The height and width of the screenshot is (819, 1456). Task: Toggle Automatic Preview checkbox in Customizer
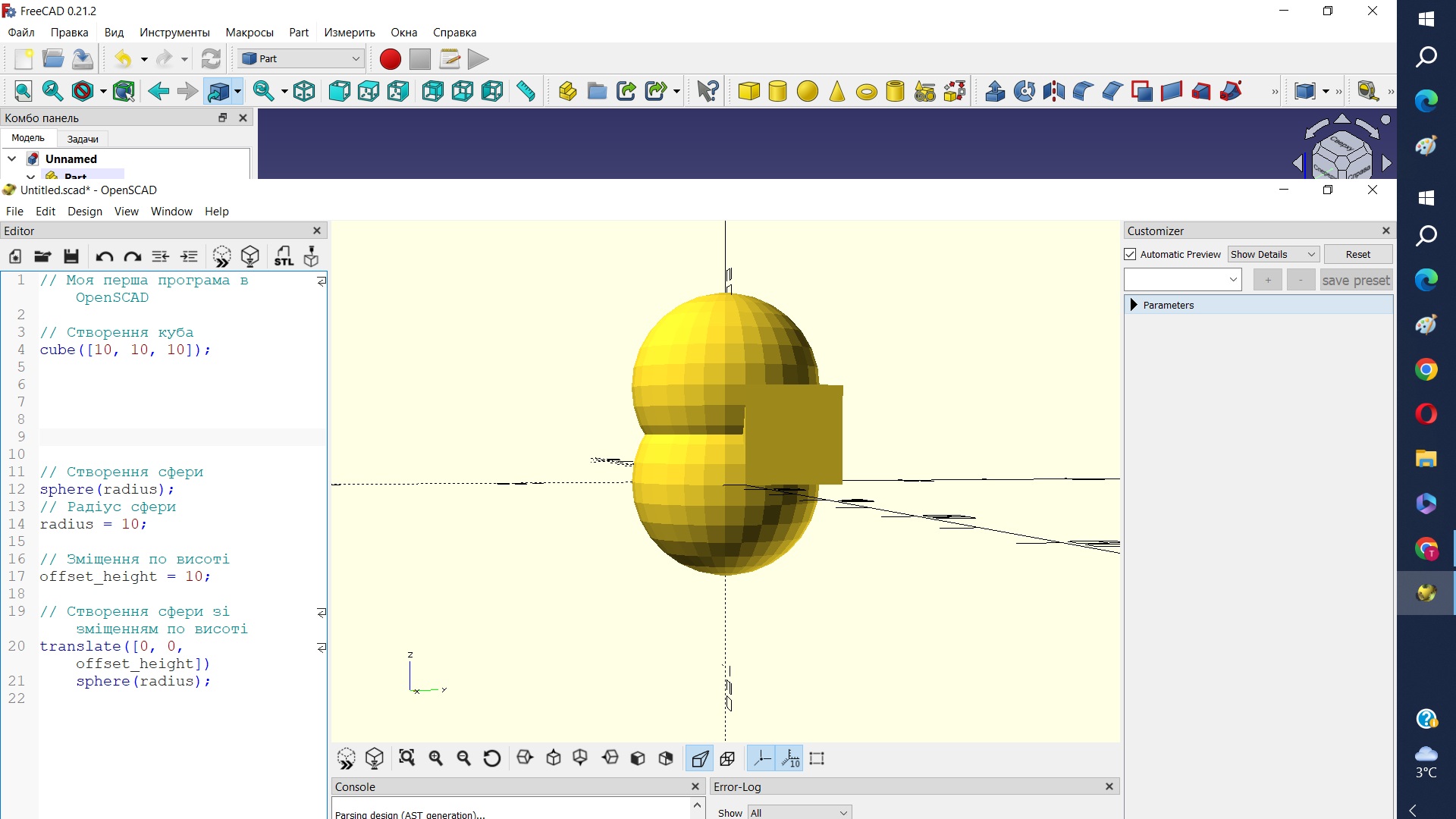[x=1131, y=255]
